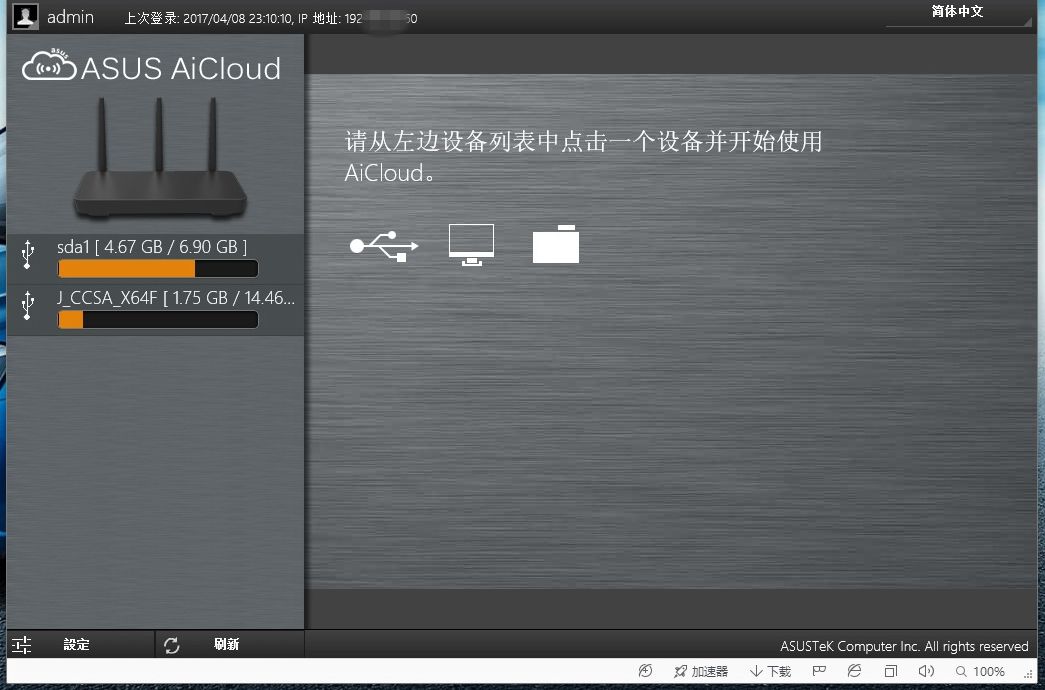The height and width of the screenshot is (690, 1045).
Task: Click the router device image
Action: pyautogui.click(x=159, y=157)
